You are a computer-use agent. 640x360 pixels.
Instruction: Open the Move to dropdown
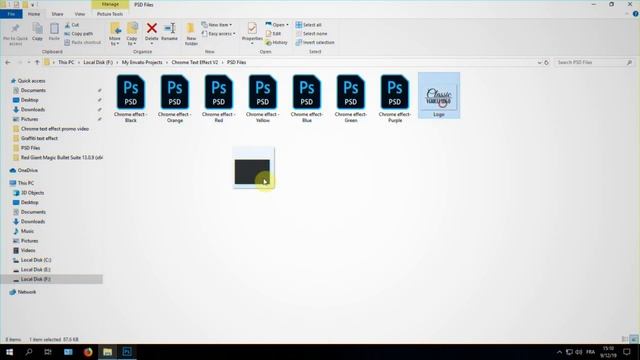pos(115,34)
